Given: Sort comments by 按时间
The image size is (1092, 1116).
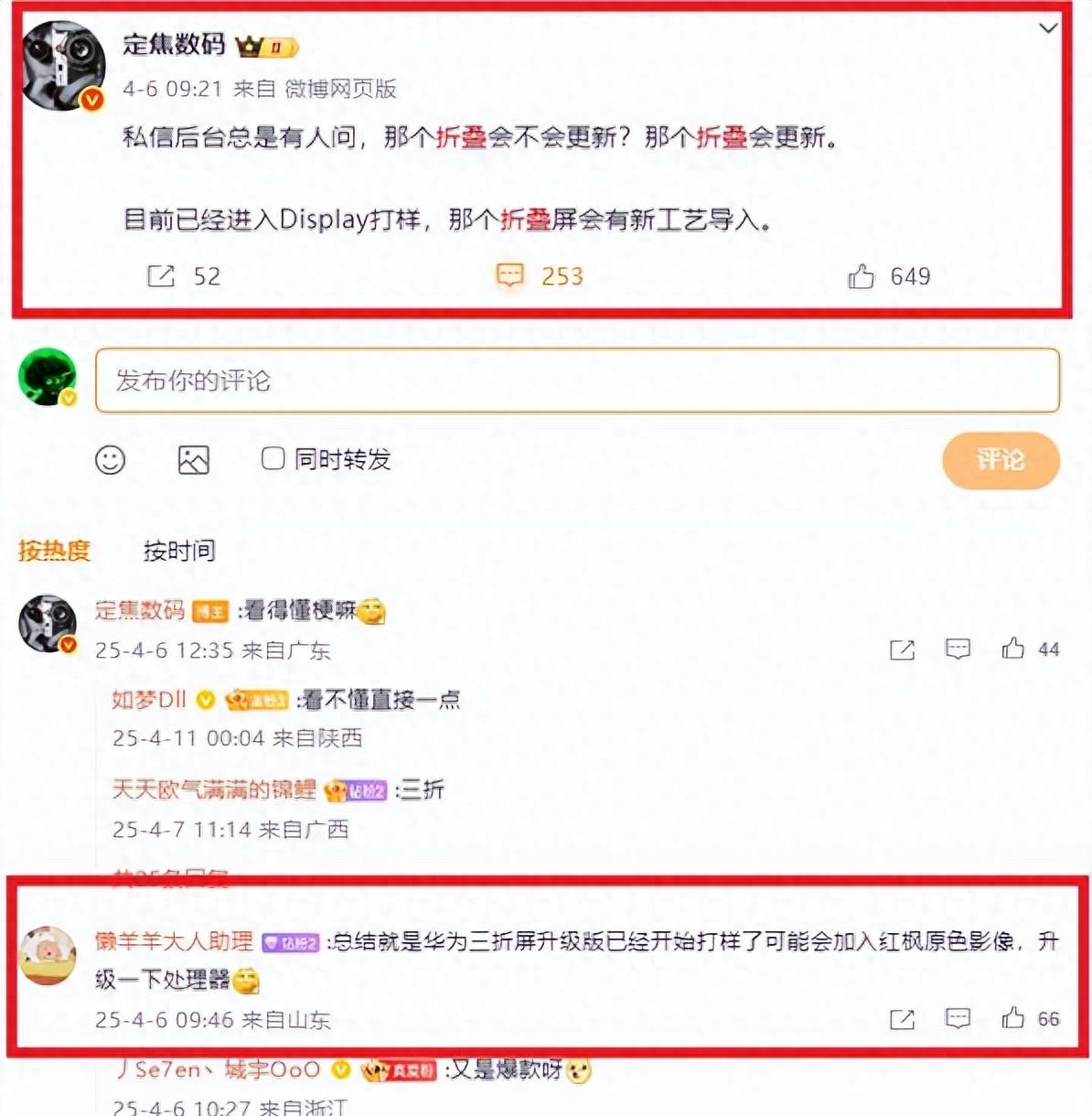Looking at the screenshot, I should point(179,550).
